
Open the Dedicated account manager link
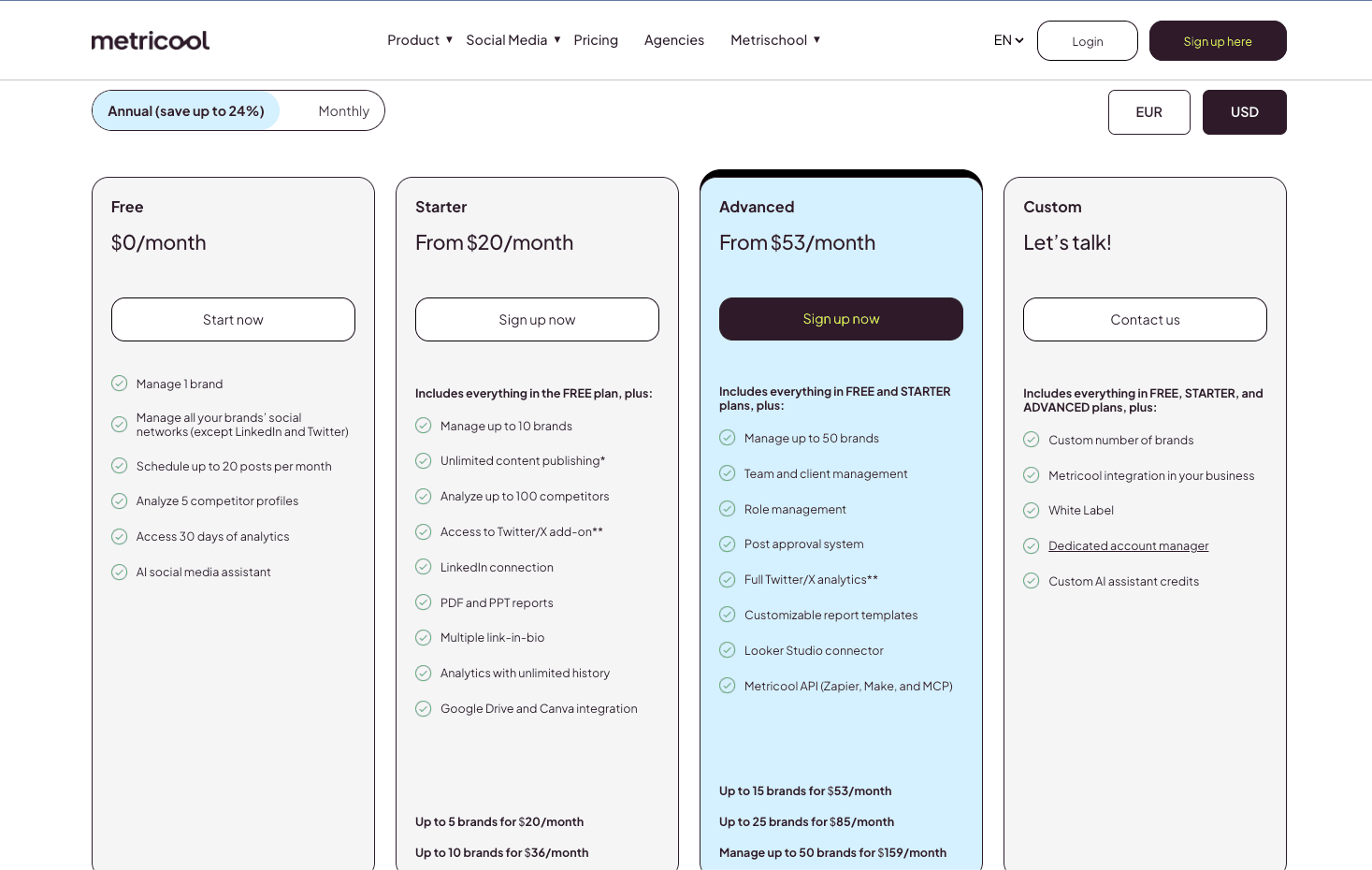[1129, 545]
